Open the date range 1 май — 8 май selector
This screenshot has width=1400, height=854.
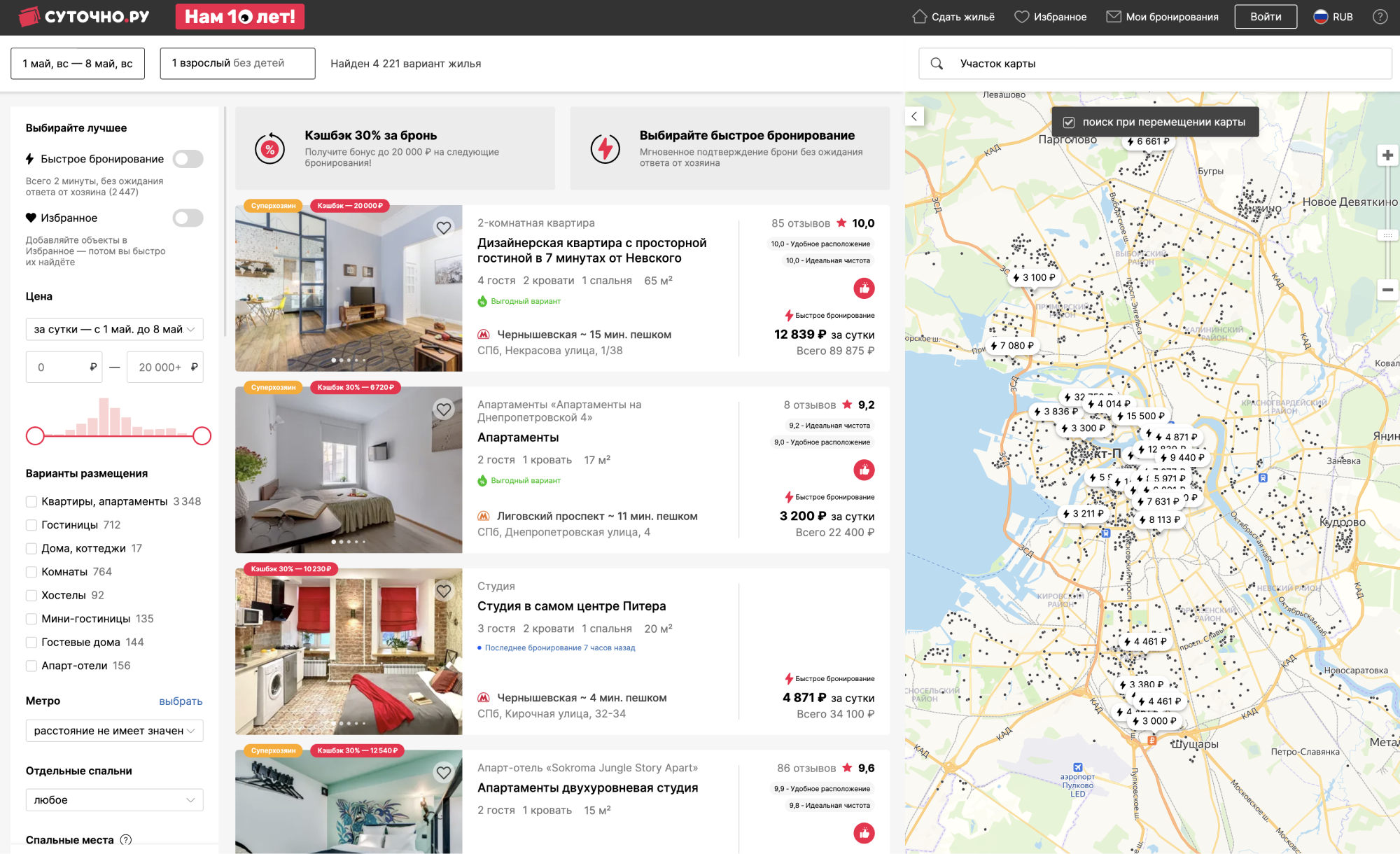point(78,64)
